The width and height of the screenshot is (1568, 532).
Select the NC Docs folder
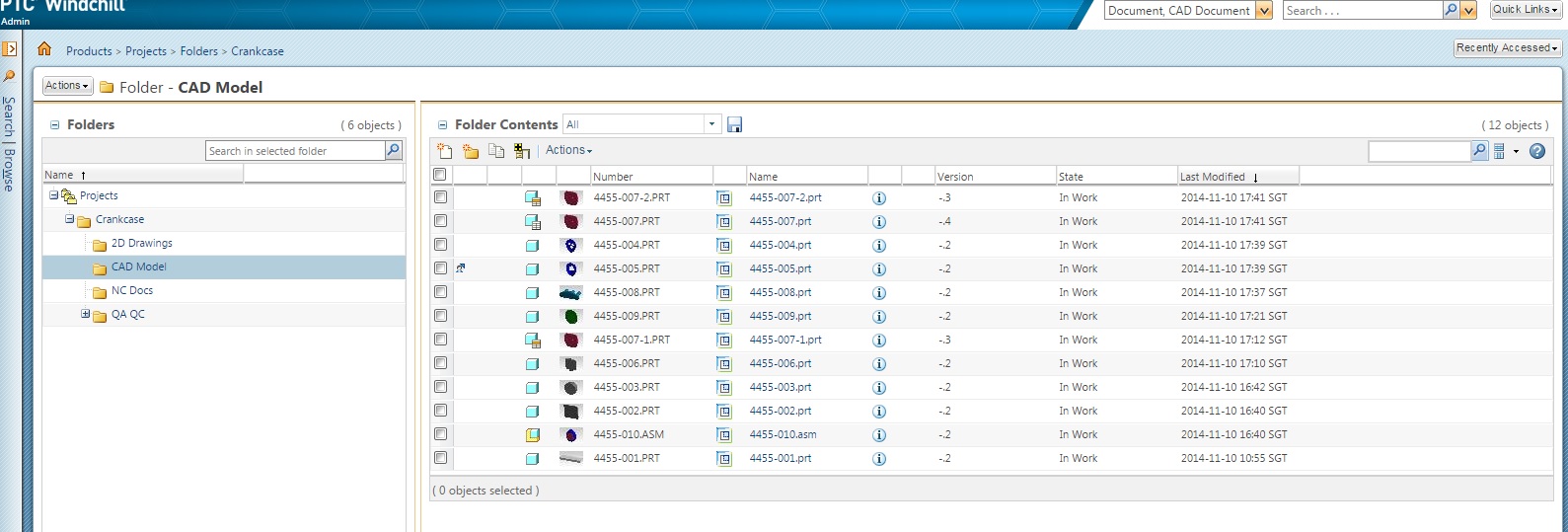[132, 290]
